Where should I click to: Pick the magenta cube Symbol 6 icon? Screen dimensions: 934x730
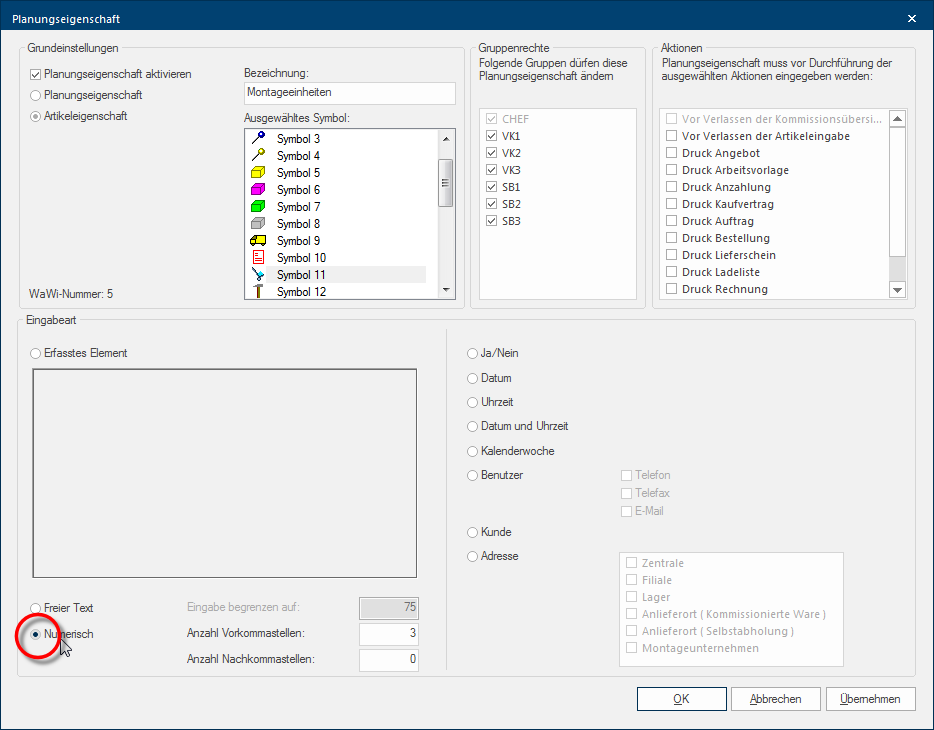point(257,189)
